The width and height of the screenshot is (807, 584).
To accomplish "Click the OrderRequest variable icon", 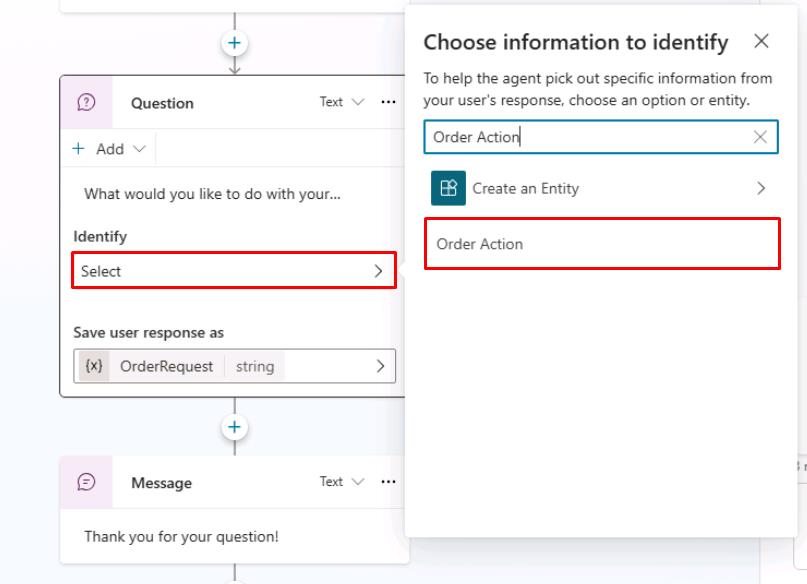I will tap(94, 366).
